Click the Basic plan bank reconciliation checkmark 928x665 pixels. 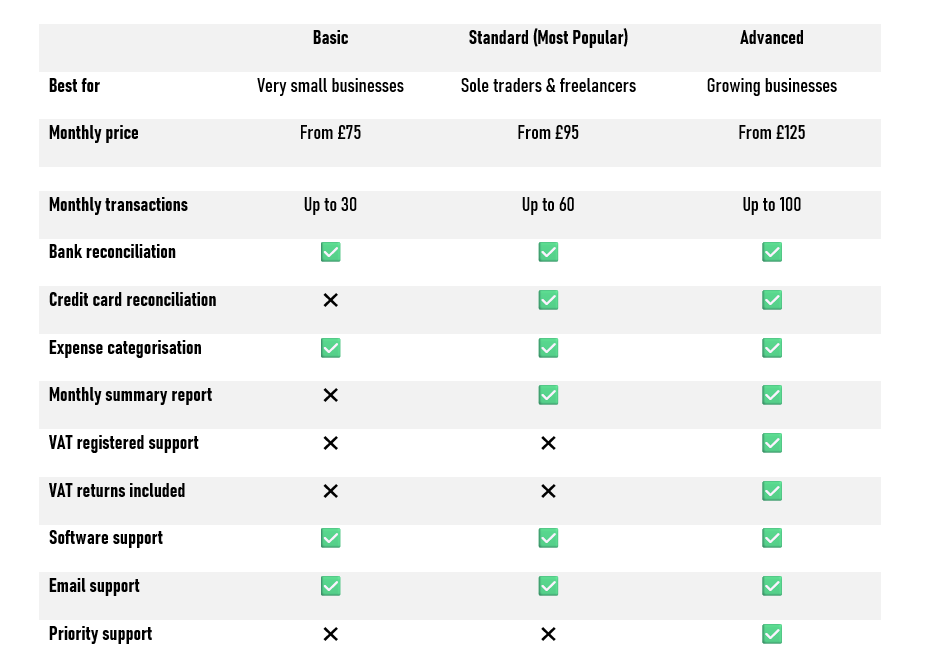(x=330, y=252)
